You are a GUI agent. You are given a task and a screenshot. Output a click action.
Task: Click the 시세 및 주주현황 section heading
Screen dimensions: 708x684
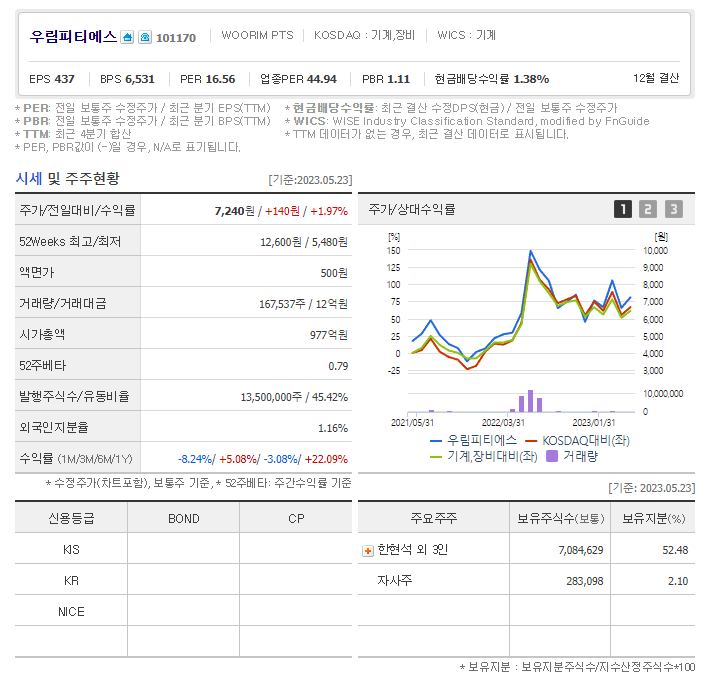tap(68, 178)
